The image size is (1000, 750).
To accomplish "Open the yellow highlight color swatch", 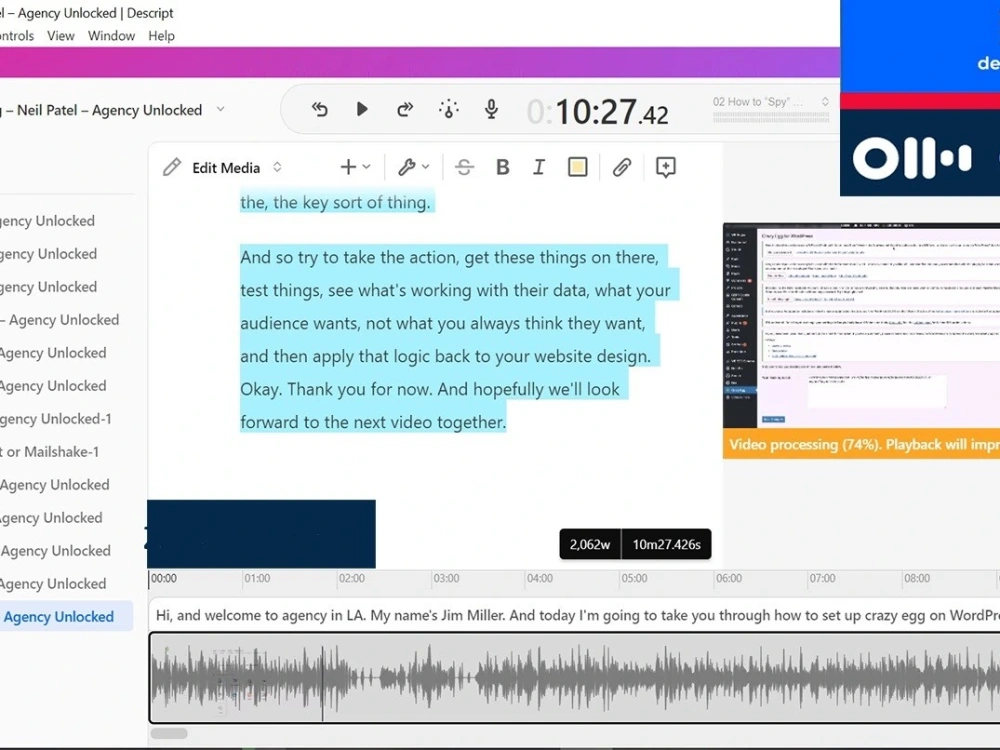I will click(x=577, y=167).
